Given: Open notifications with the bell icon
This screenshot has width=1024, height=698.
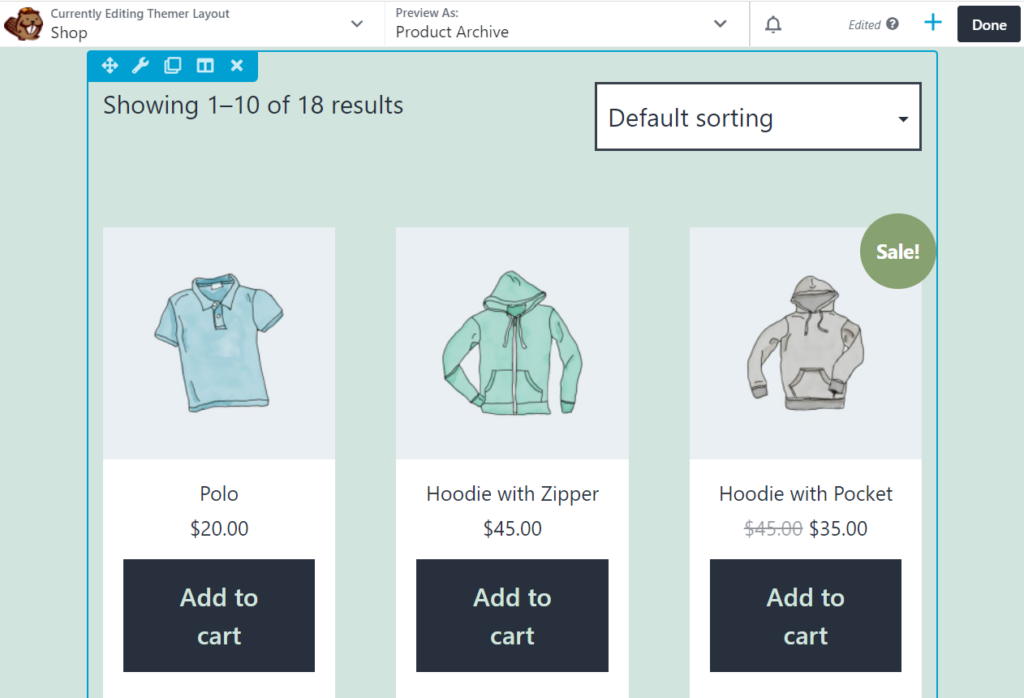Looking at the screenshot, I should click(772, 23).
